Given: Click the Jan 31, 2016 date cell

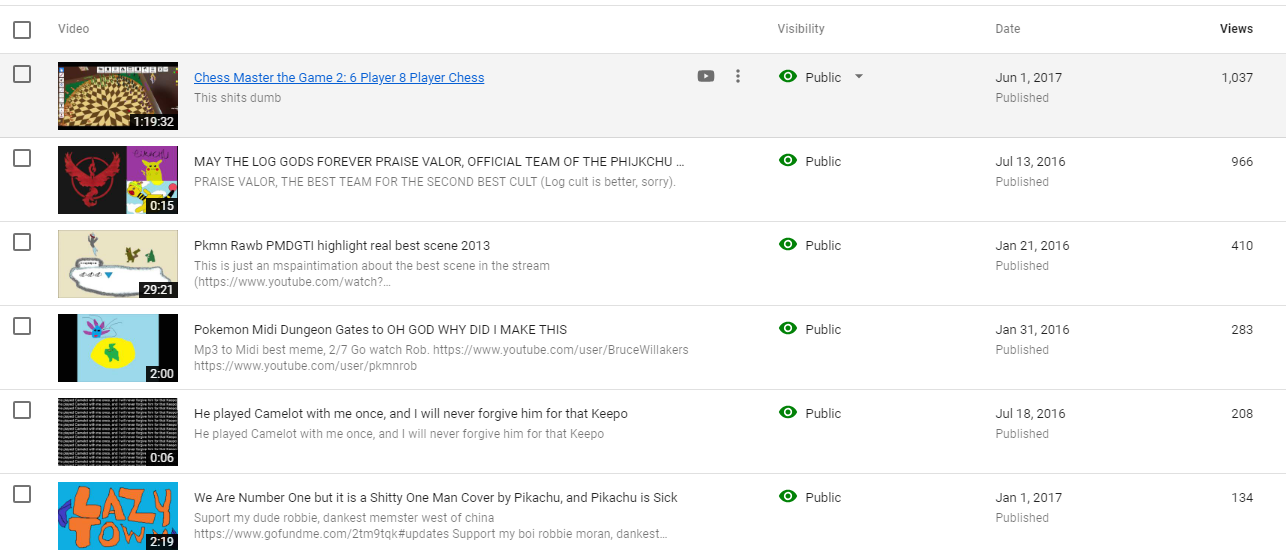Looking at the screenshot, I should point(1032,330).
